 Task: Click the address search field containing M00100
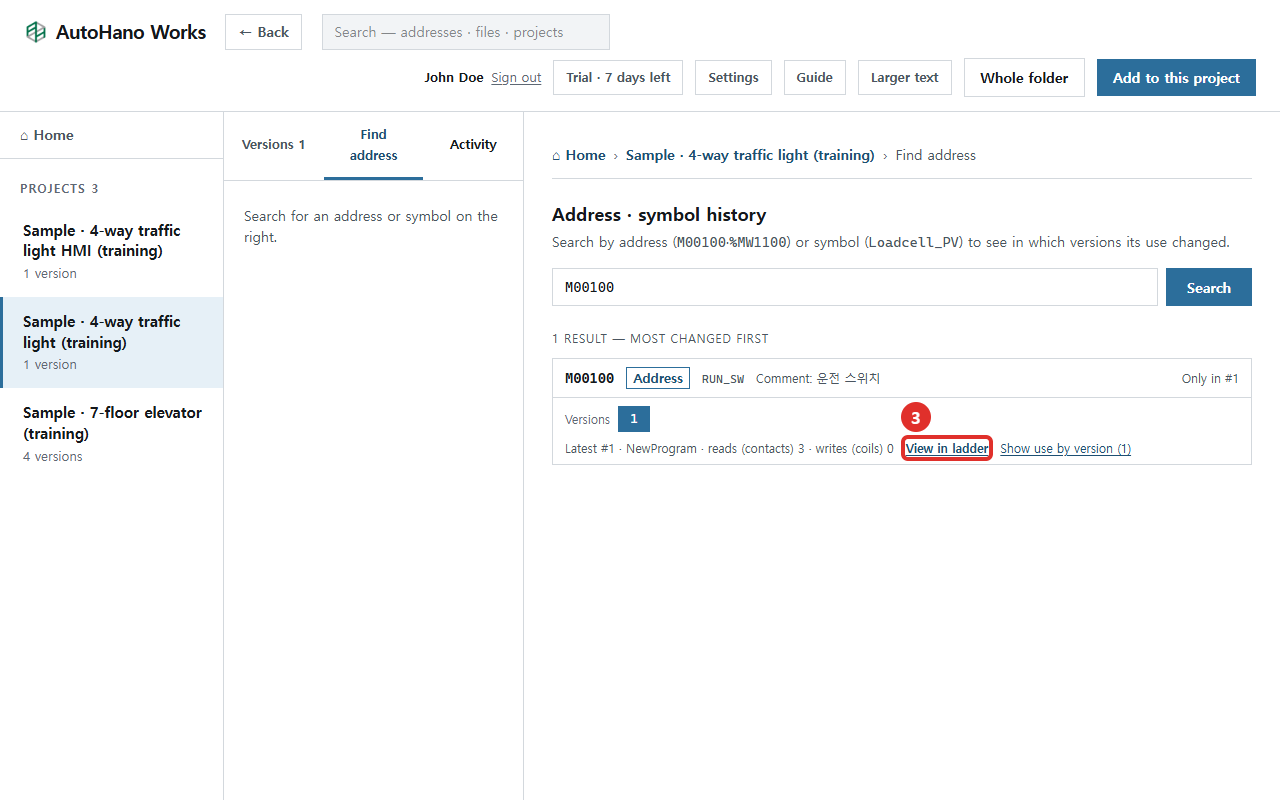(x=855, y=287)
